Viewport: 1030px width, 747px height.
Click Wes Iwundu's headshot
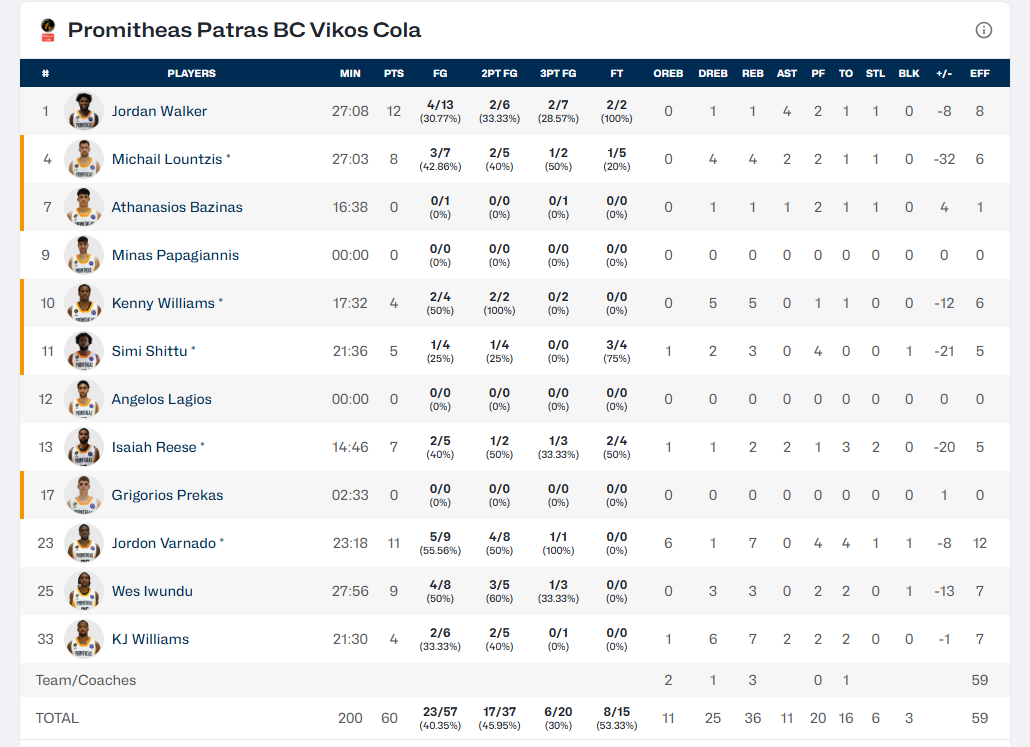[84, 591]
